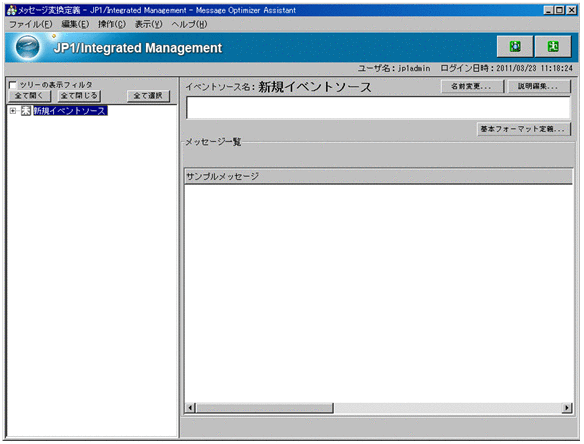Viewport: 584px width, 444px height.
Task: Open the ヘルプ(H) menu
Action: [x=189, y=24]
